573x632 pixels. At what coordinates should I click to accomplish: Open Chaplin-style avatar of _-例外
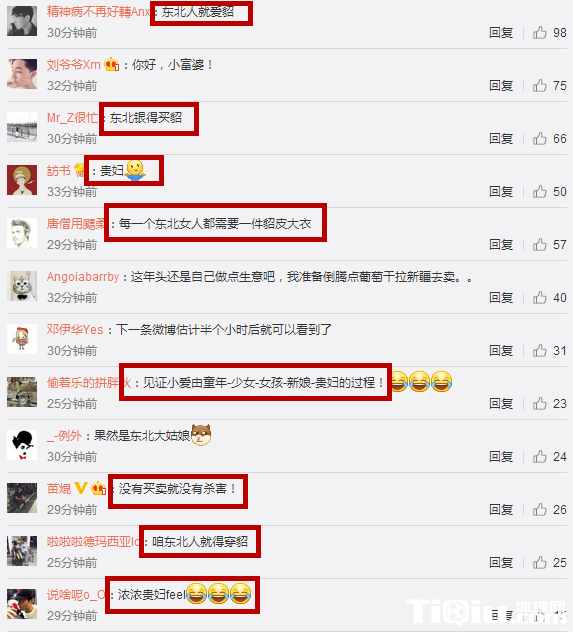[22, 445]
